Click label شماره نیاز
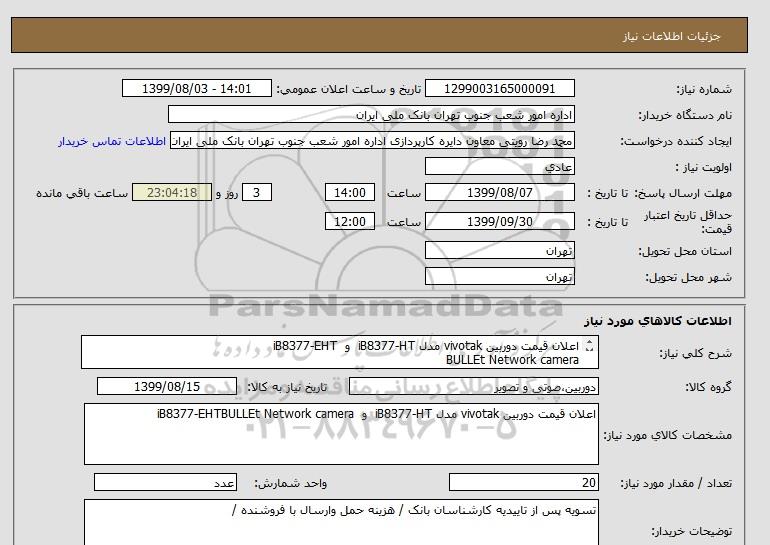 click(704, 89)
